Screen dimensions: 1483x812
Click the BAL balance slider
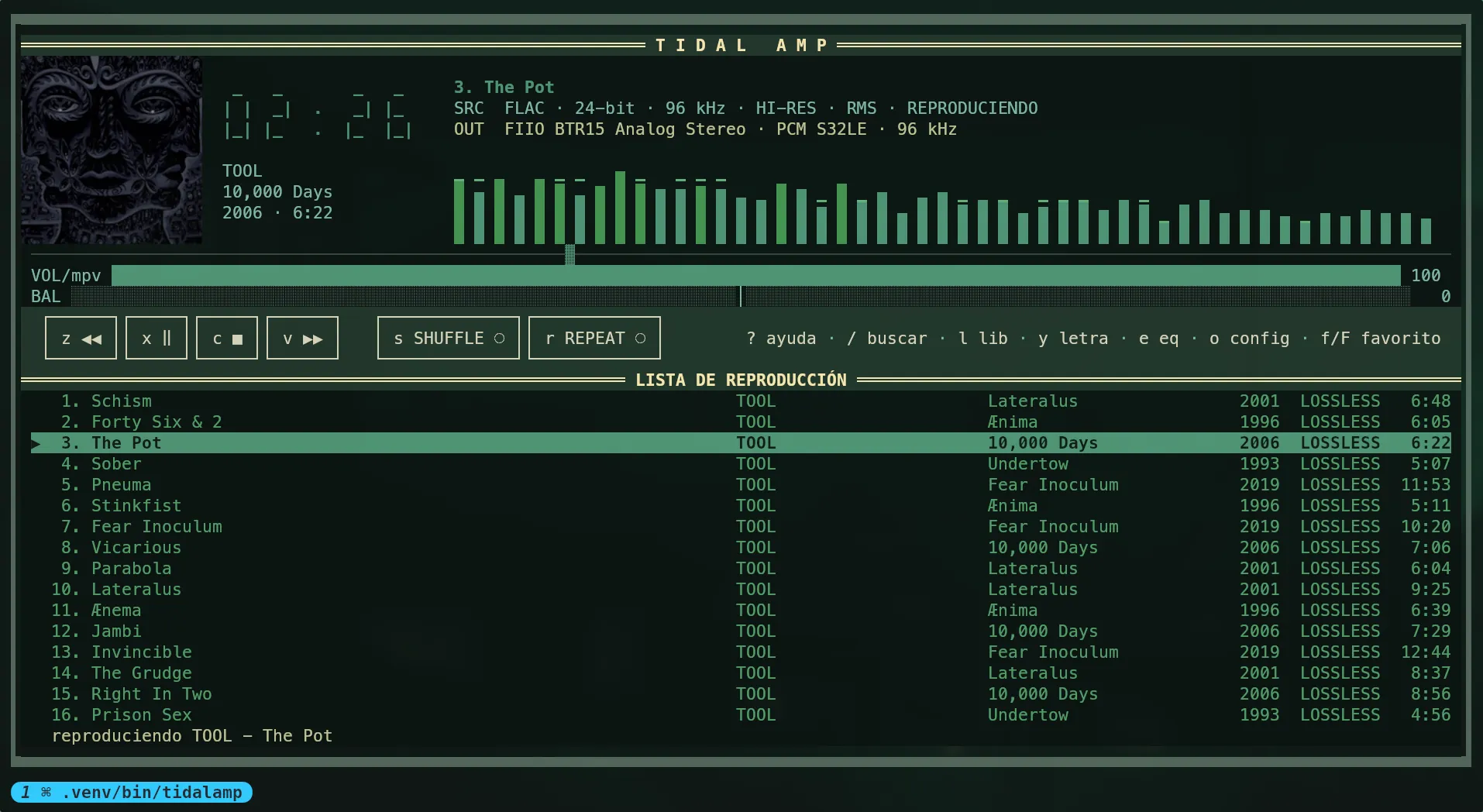pyautogui.click(x=740, y=296)
